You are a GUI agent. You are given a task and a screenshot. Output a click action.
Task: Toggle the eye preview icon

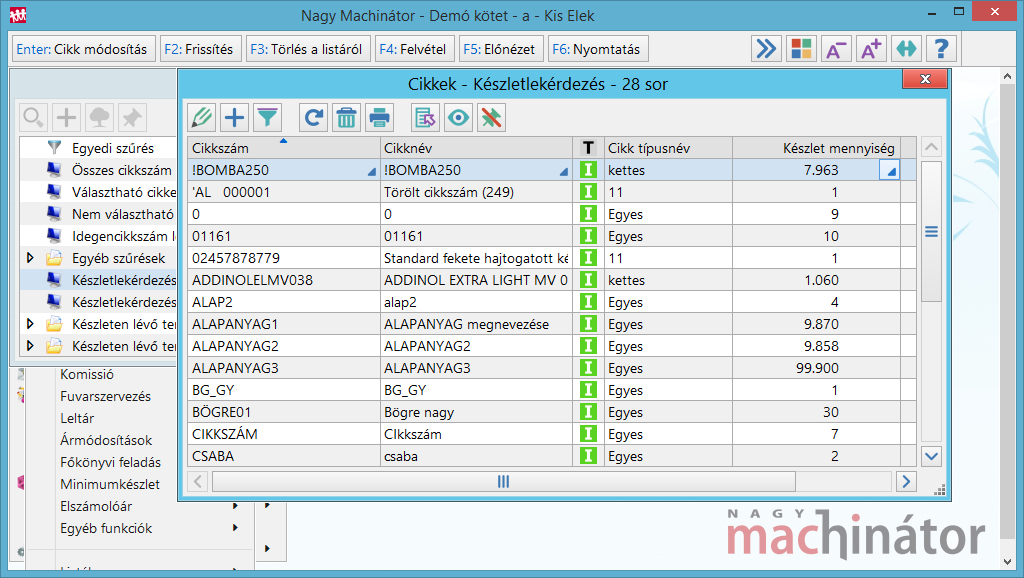click(458, 118)
